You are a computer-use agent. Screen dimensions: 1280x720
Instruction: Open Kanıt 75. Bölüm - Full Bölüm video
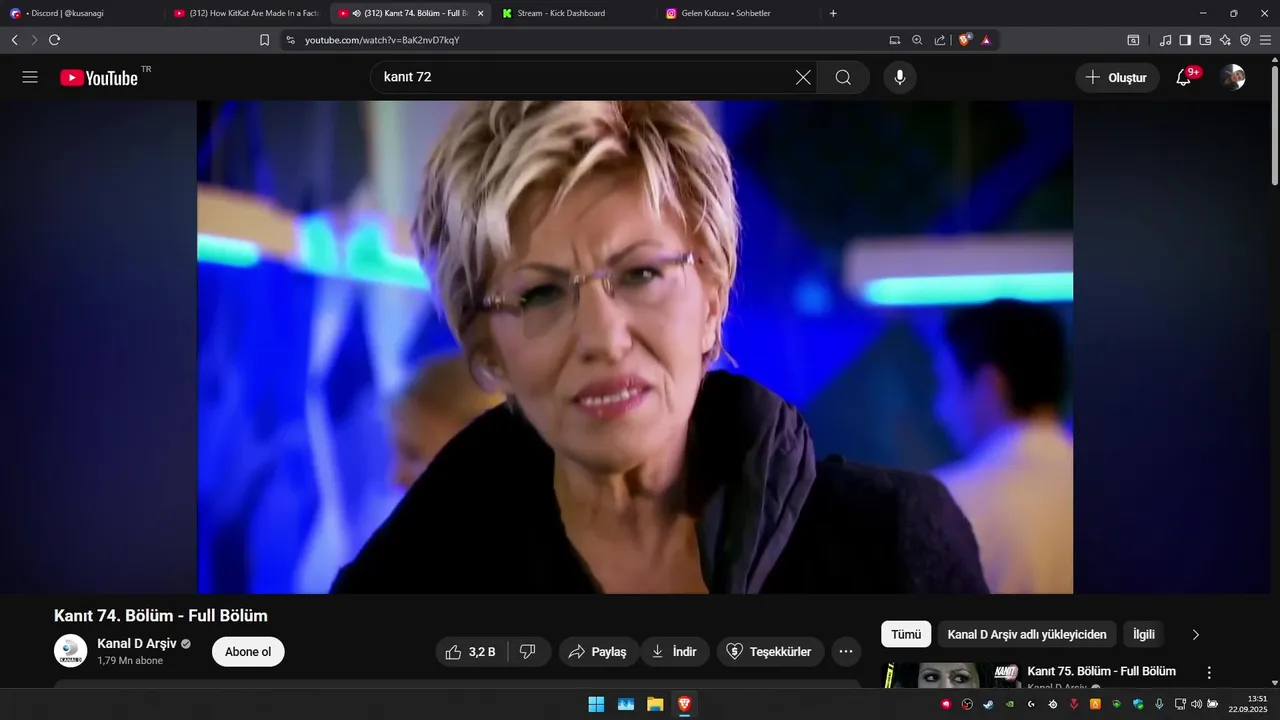pos(1101,671)
